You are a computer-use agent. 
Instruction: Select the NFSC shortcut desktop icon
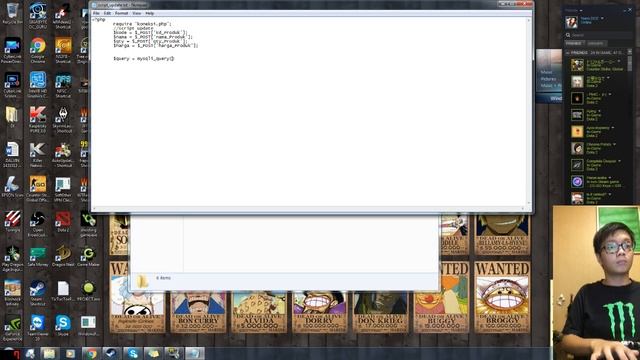coord(63,85)
